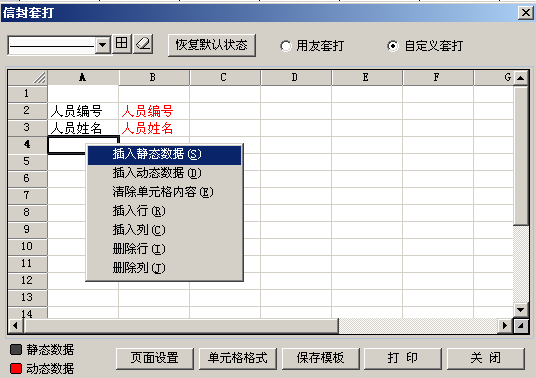Choose 清除单元格内容(E) from context menu

[x=164, y=192]
